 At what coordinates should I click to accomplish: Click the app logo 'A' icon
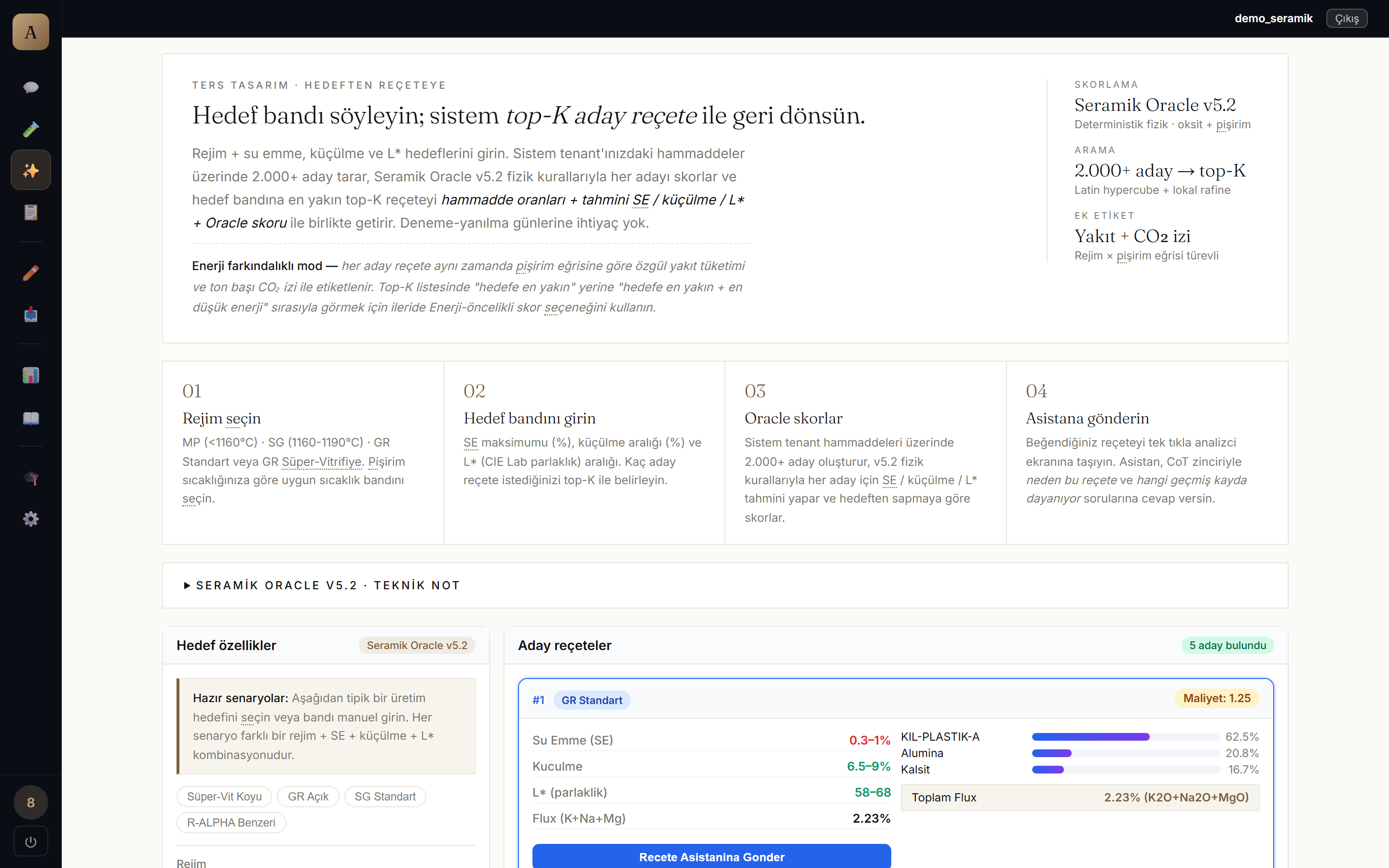[30, 31]
